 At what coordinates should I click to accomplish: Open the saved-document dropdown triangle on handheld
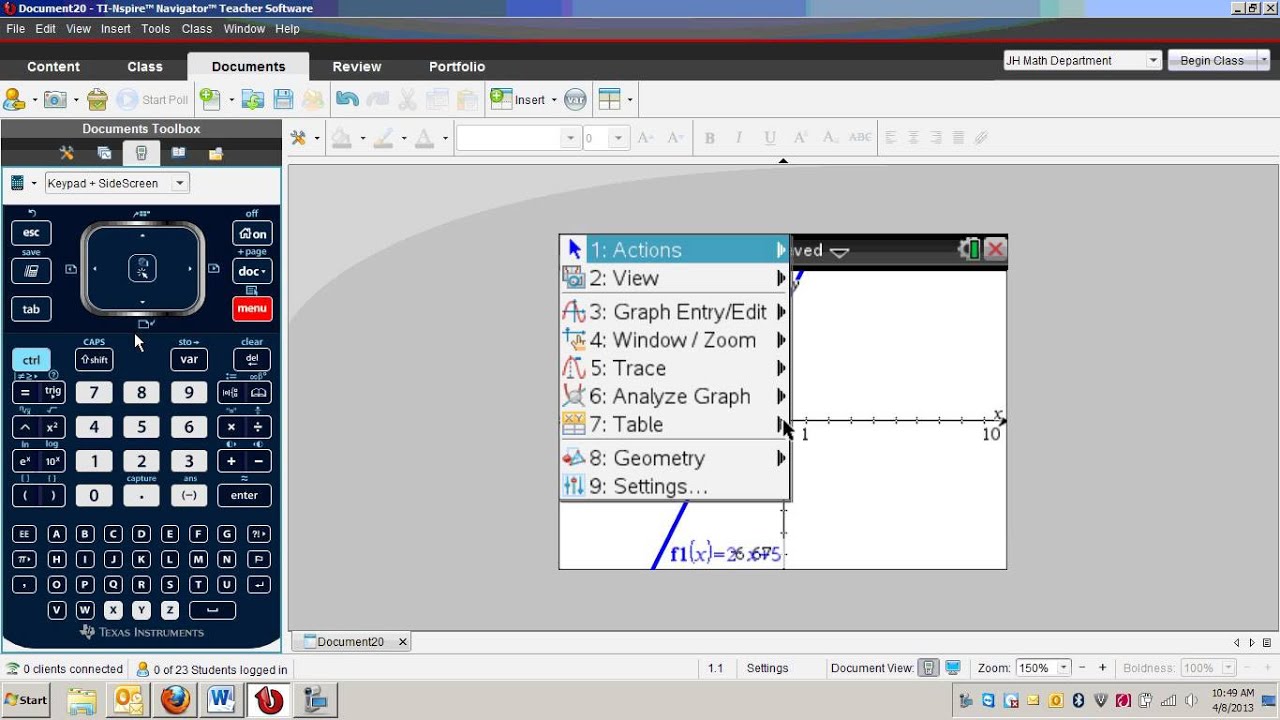click(839, 252)
